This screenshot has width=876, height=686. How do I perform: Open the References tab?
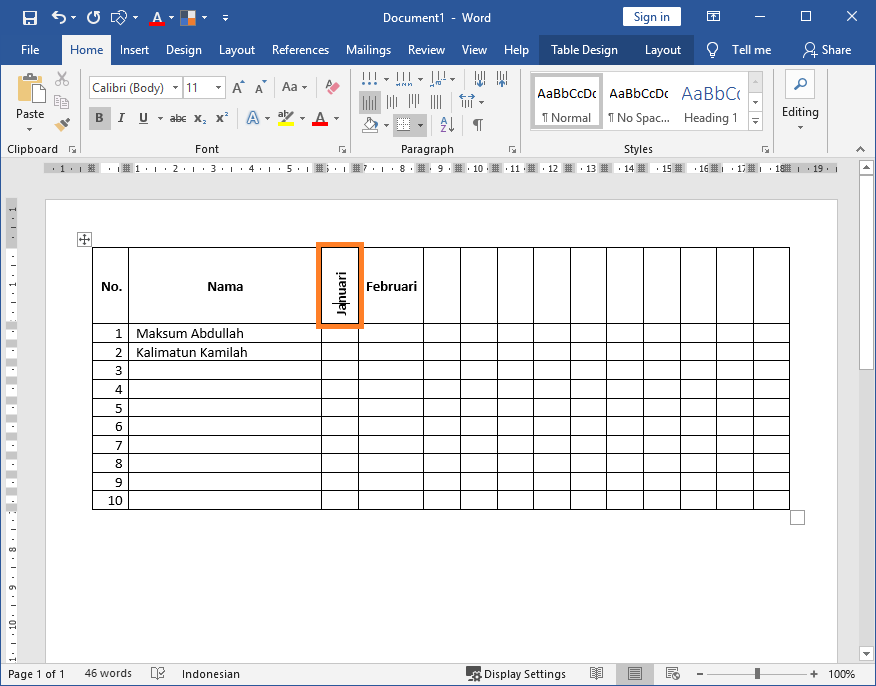(x=301, y=50)
